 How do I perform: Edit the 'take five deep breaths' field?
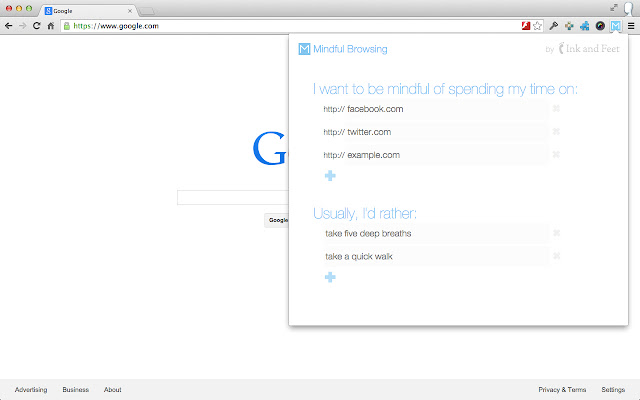pos(436,233)
